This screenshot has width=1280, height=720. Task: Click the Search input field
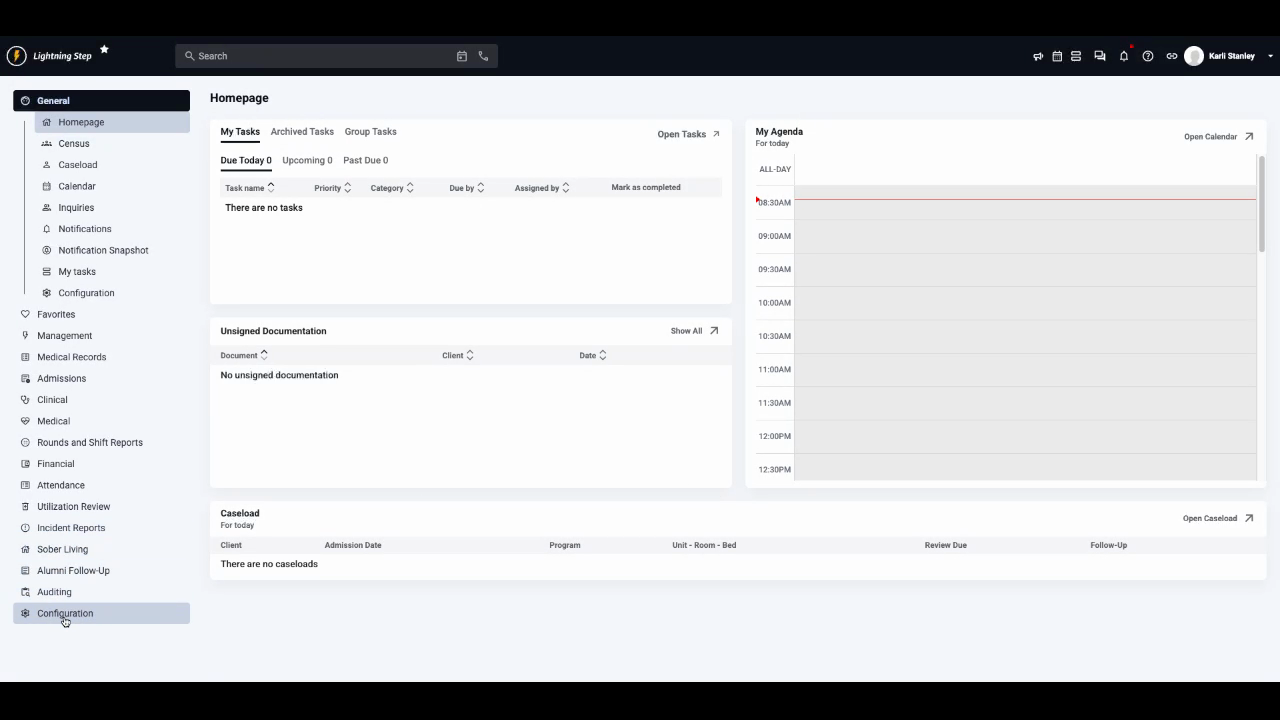click(x=300, y=56)
